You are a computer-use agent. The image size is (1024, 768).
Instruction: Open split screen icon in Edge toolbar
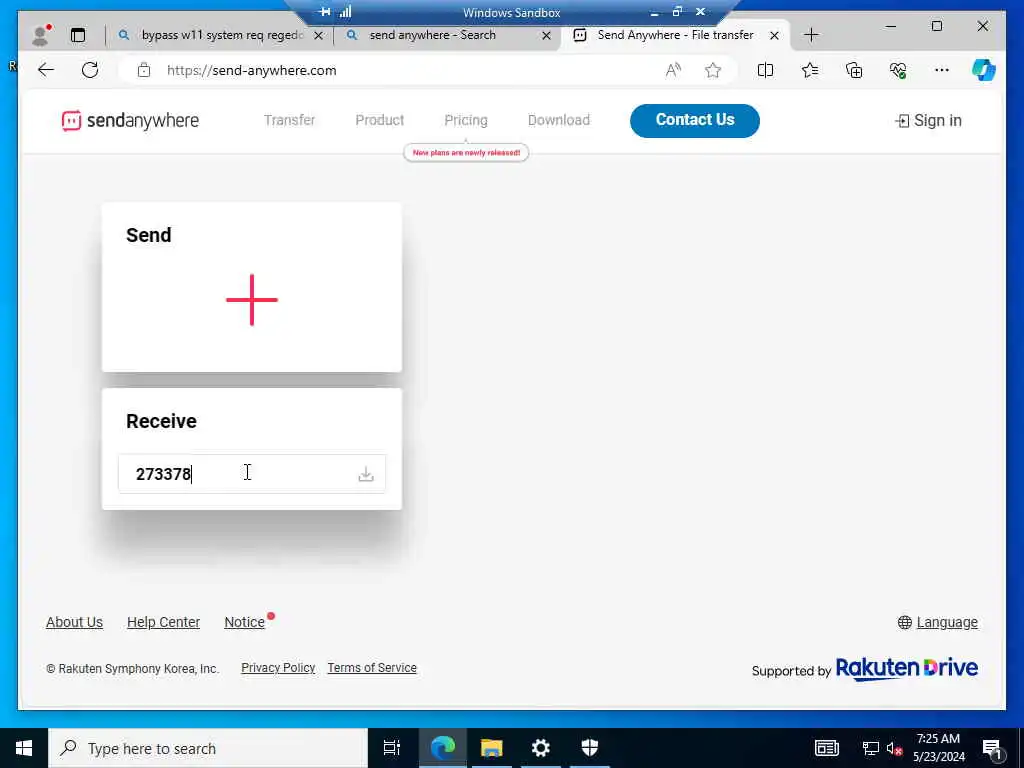pyautogui.click(x=765, y=70)
